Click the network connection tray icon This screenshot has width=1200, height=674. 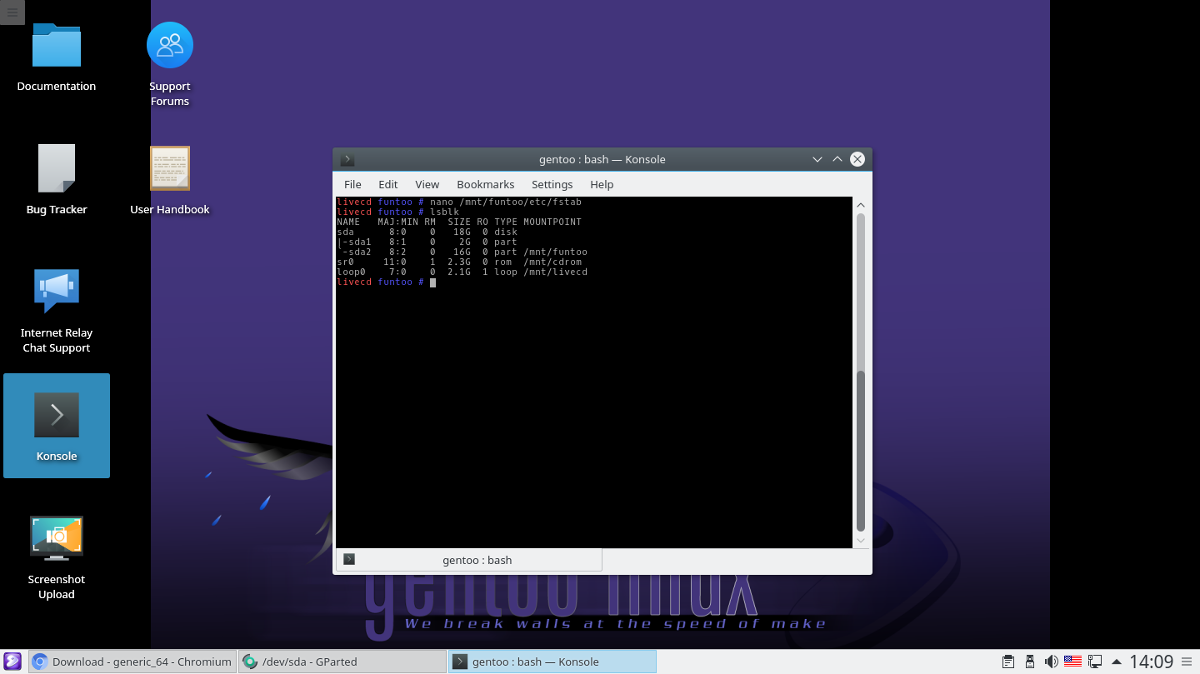coord(1094,662)
